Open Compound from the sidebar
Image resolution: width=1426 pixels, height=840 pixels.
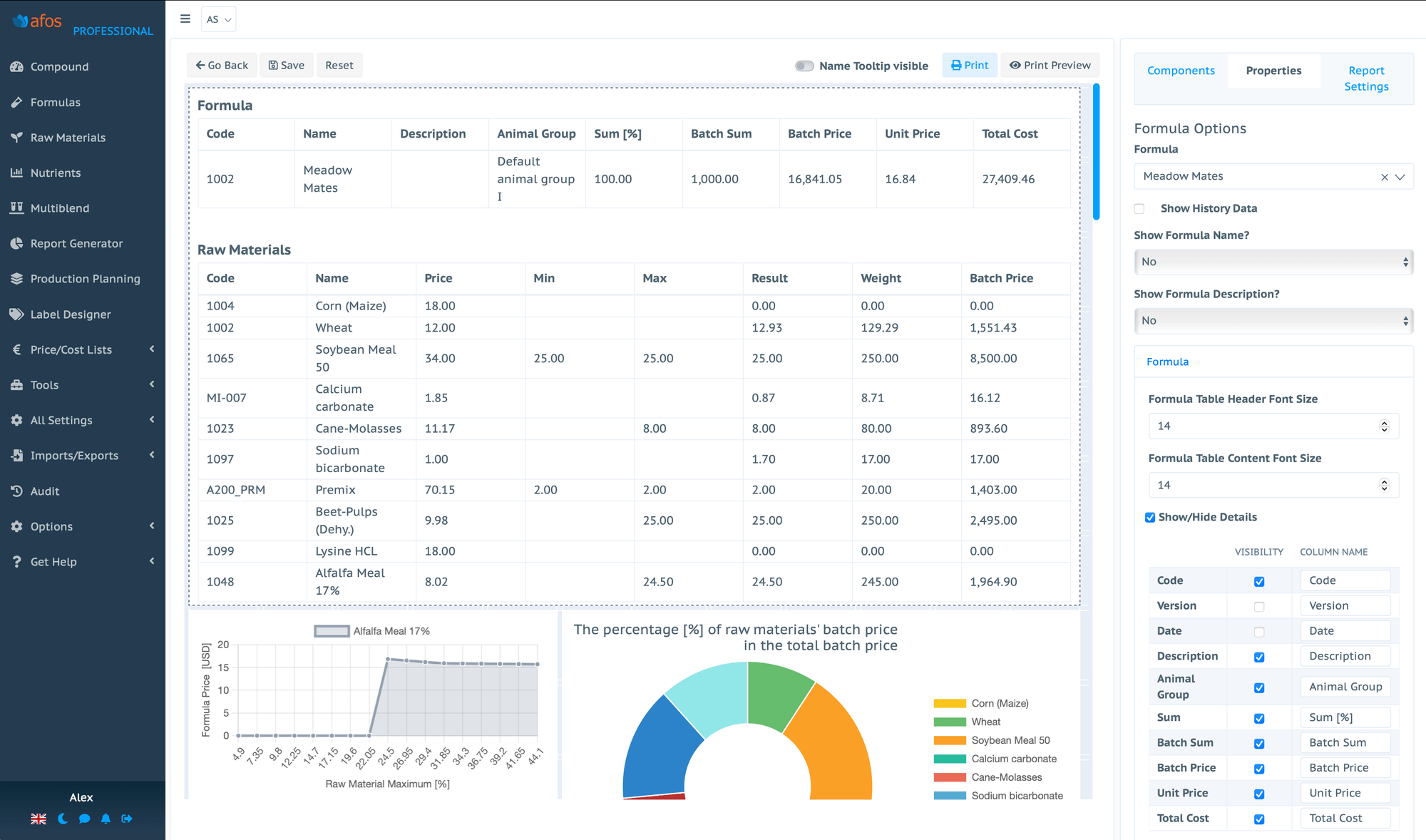pos(60,66)
